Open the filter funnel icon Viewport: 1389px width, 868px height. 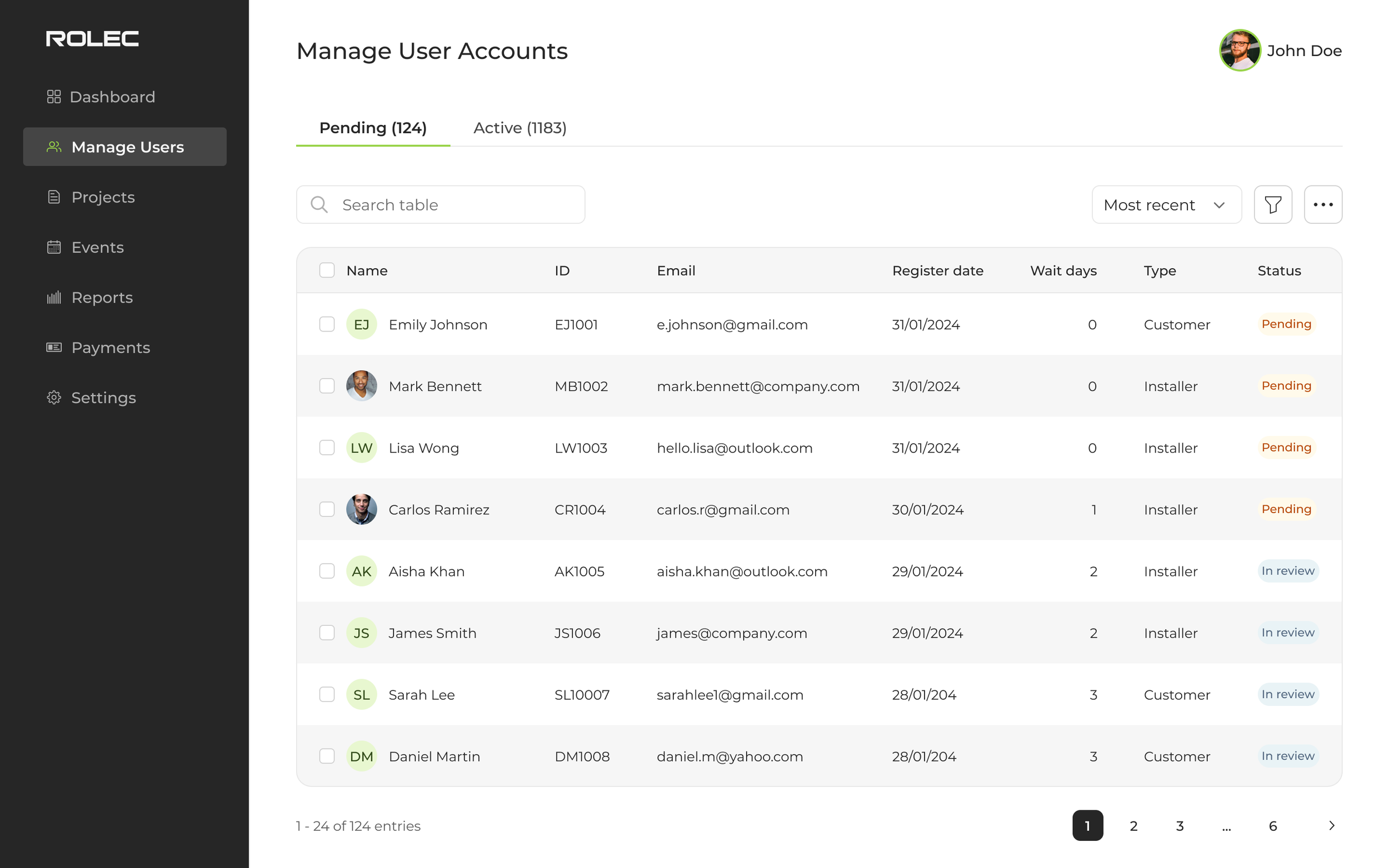(1272, 204)
